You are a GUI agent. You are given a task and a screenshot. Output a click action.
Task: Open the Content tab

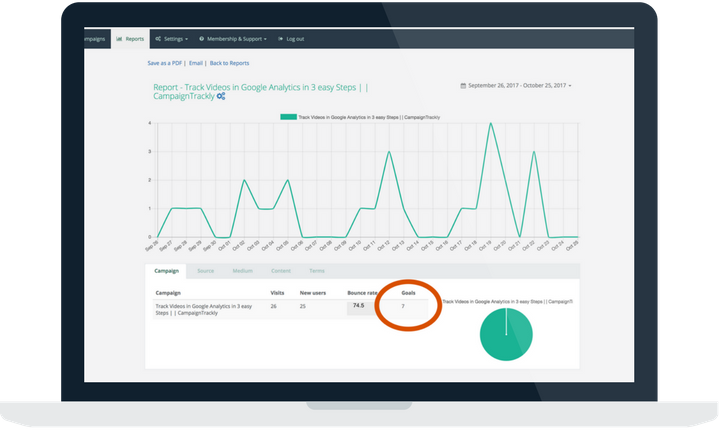[x=280, y=271]
